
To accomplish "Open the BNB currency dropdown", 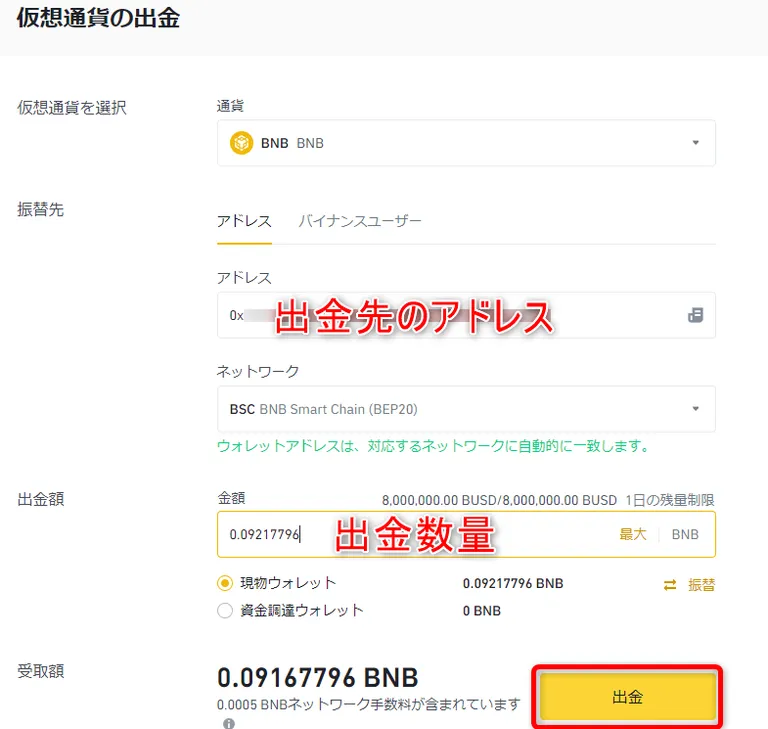I will [466, 143].
